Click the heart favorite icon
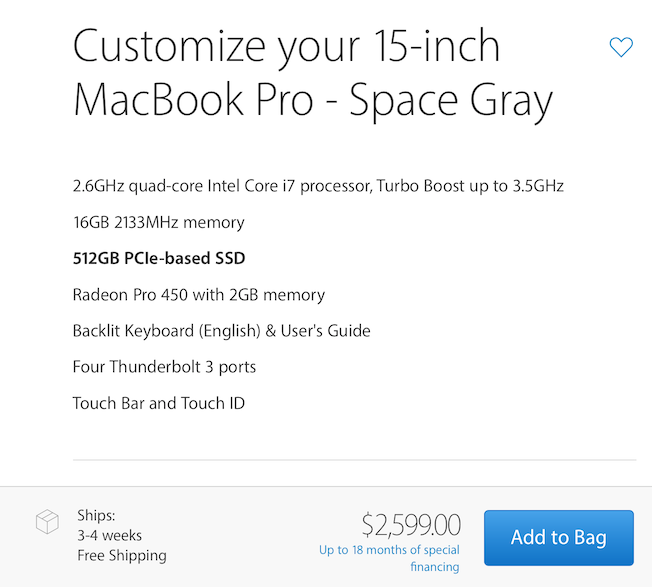Image resolution: width=652 pixels, height=587 pixels. tap(621, 47)
